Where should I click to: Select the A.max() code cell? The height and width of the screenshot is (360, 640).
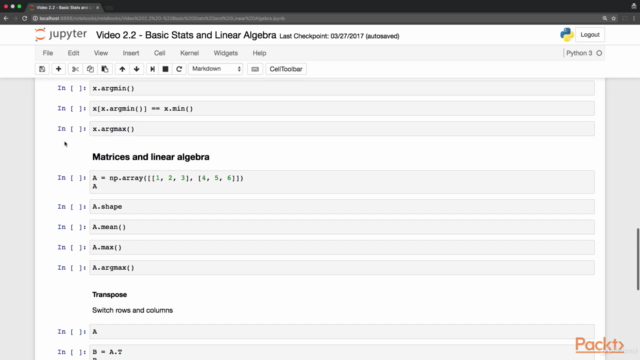tap(342, 247)
